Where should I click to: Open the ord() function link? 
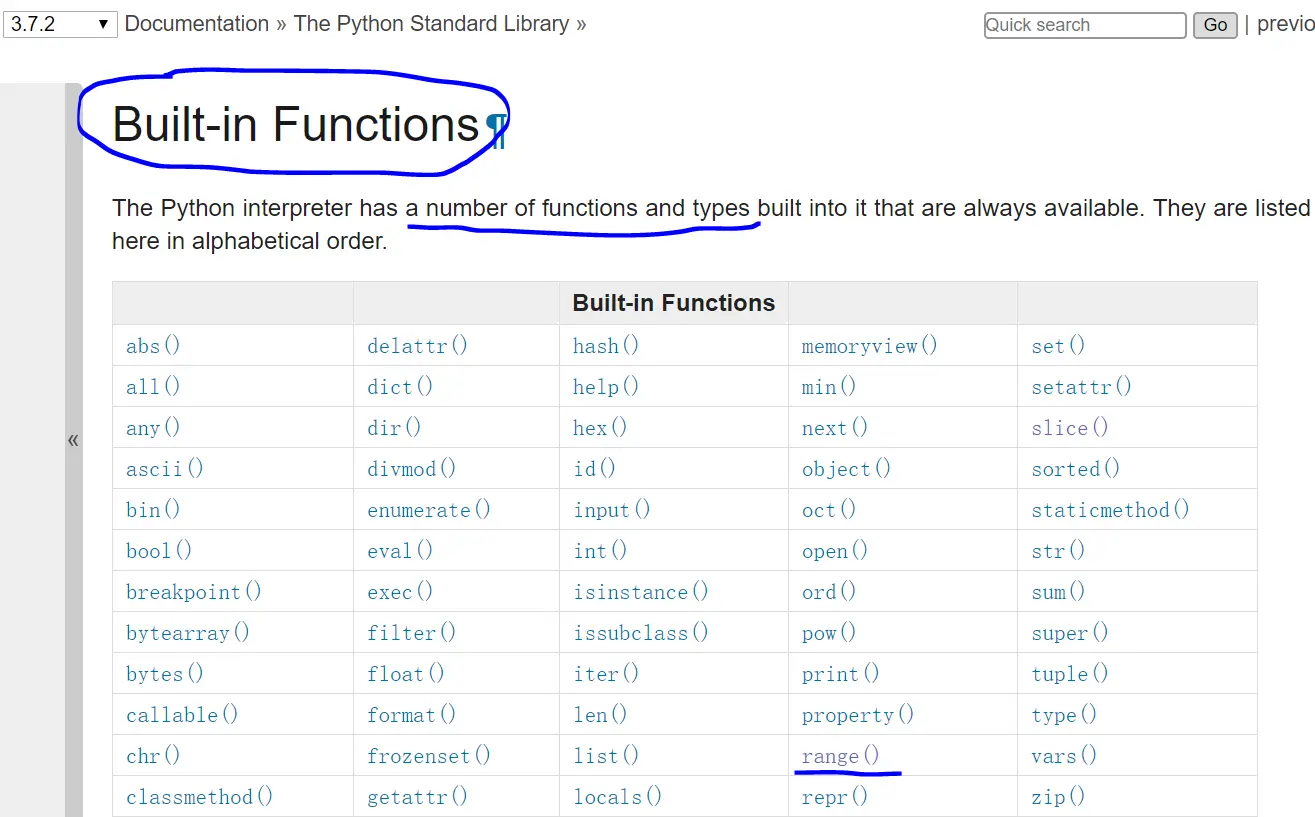click(829, 592)
